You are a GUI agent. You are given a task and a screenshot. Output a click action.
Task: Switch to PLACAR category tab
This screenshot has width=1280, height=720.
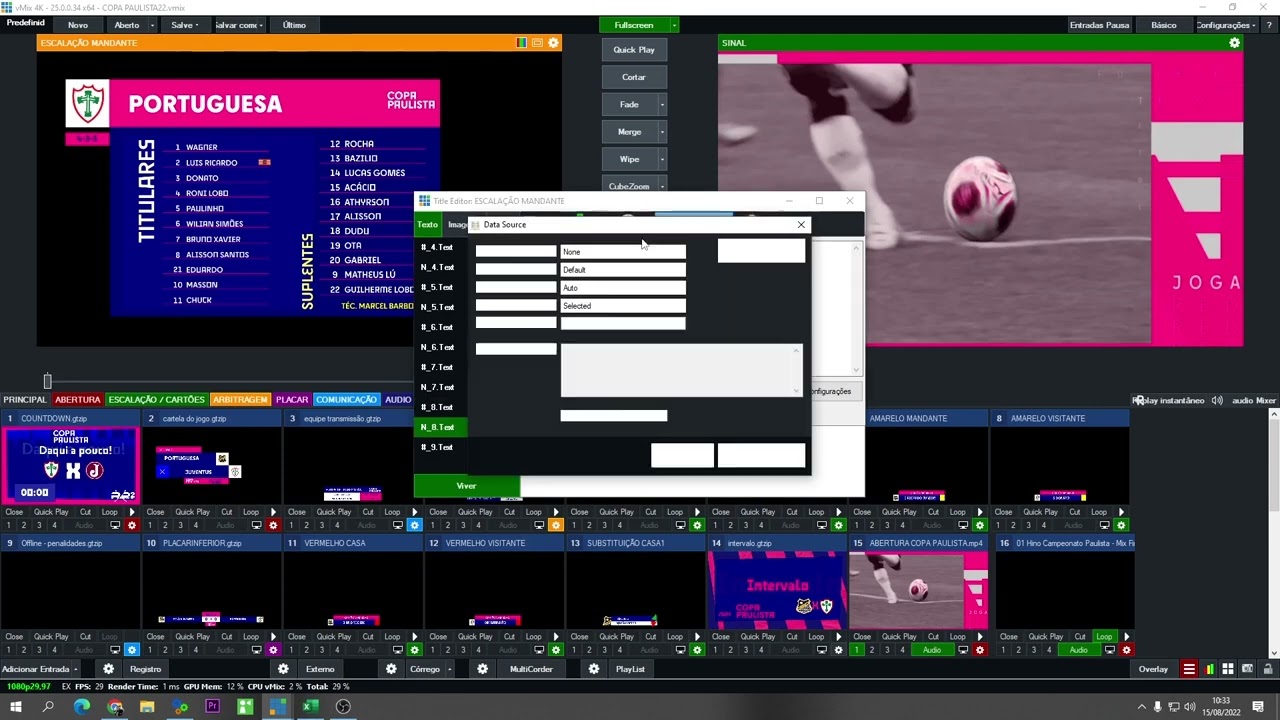(292, 400)
